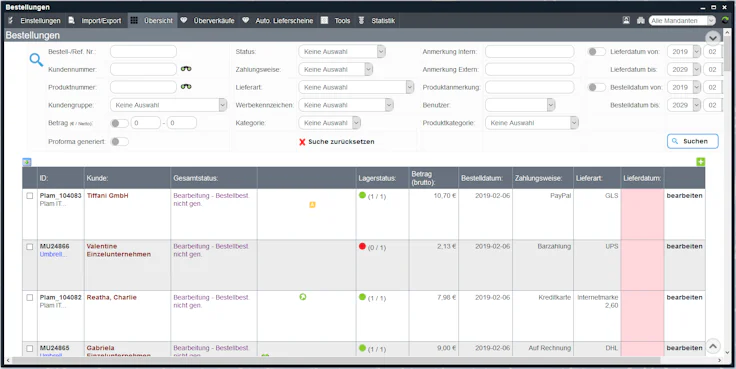Click the Produktanmerkung input field

click(529, 87)
